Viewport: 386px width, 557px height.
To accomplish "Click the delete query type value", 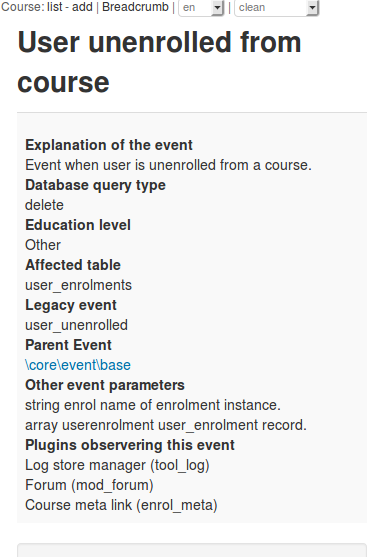I will (44, 205).
